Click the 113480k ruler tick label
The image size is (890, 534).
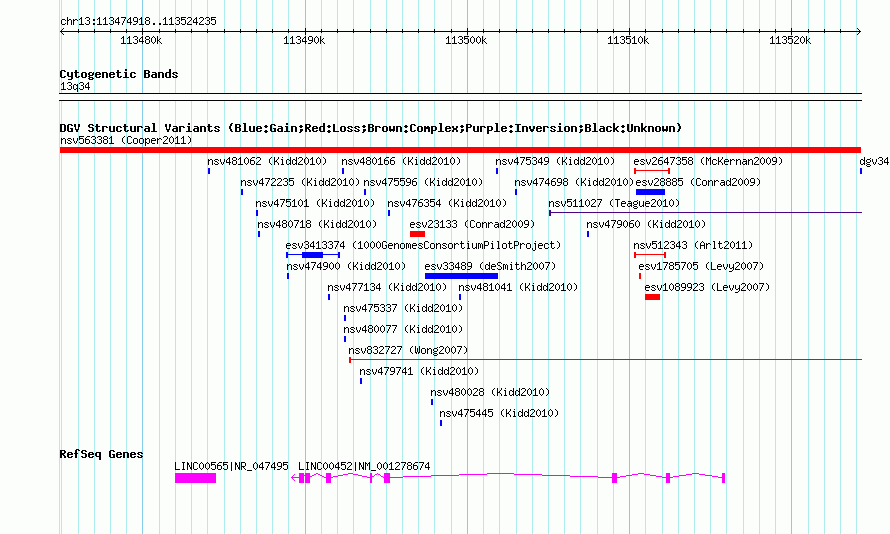tap(141, 41)
